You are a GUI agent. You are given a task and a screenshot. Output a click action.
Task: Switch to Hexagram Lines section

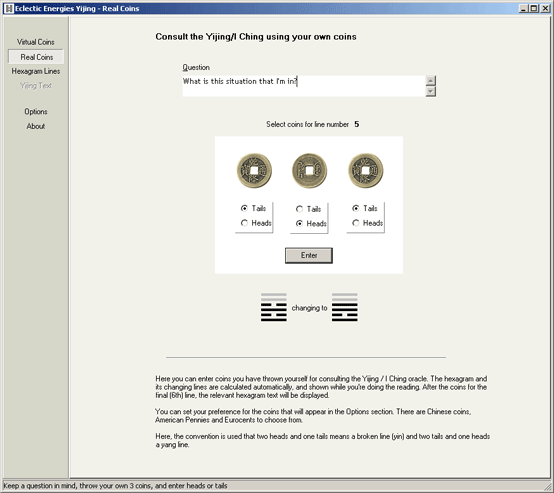pos(36,71)
